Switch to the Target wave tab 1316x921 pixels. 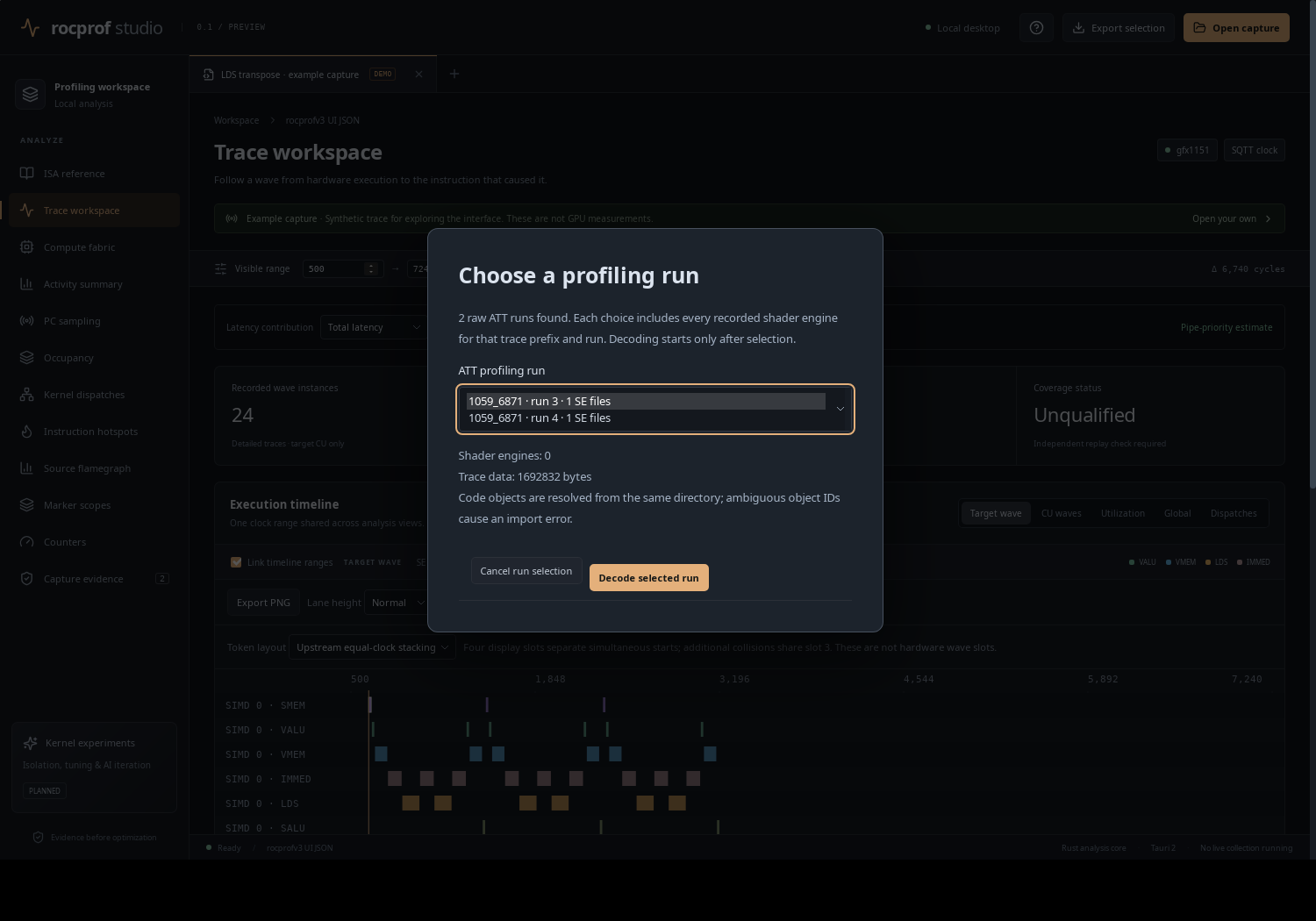(x=996, y=514)
